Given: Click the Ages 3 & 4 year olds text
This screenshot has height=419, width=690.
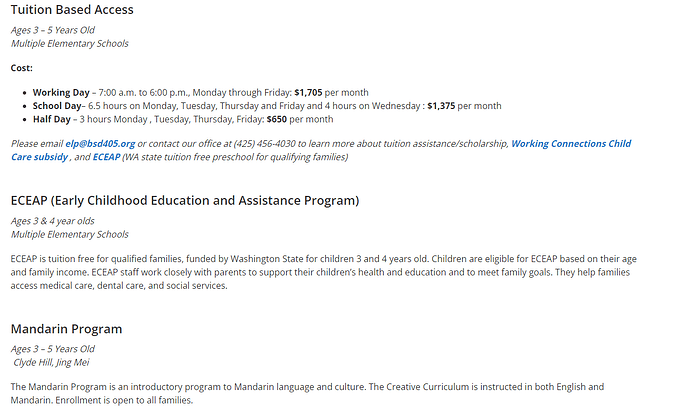Looking at the screenshot, I should click(52, 221).
